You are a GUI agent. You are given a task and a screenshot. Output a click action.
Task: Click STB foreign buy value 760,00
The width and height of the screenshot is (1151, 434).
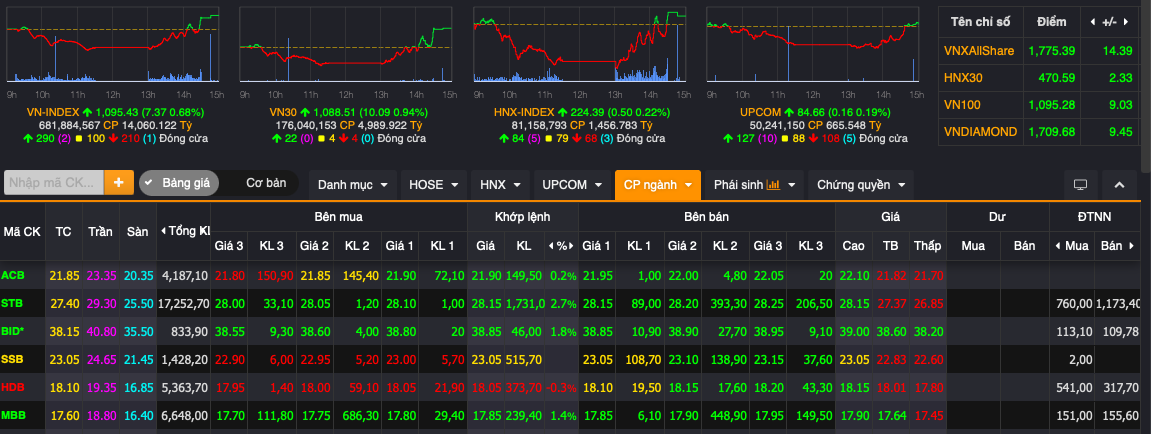1075,303
